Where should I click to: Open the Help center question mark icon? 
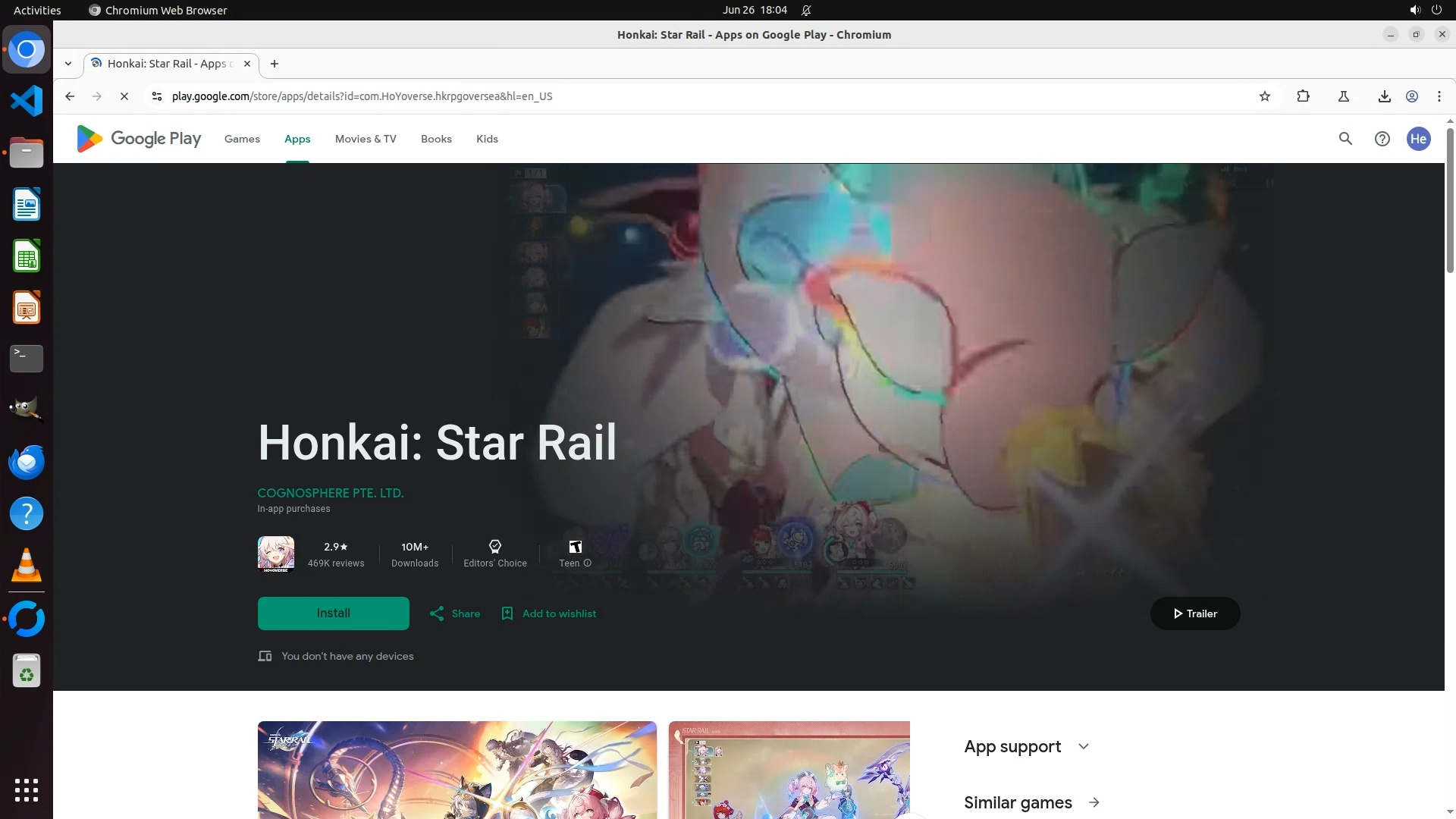point(1382,139)
